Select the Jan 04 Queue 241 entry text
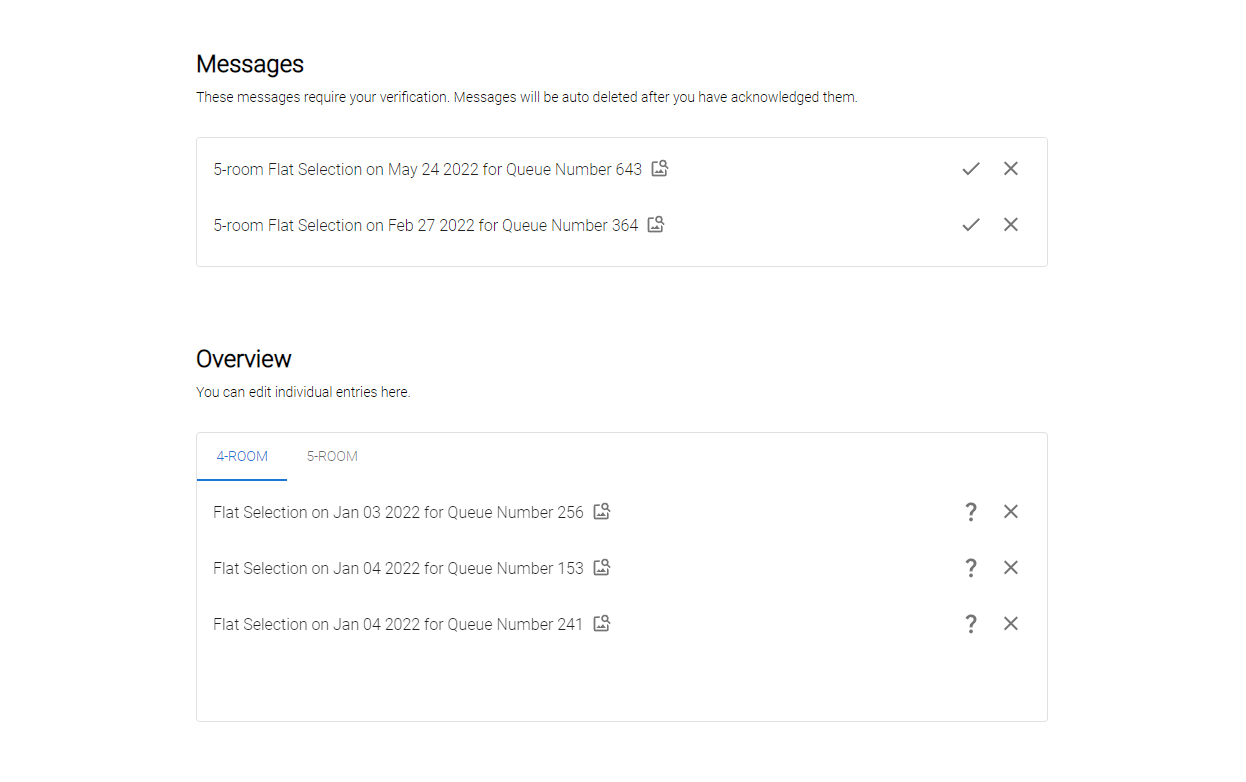This screenshot has width=1246, height=782. click(398, 623)
